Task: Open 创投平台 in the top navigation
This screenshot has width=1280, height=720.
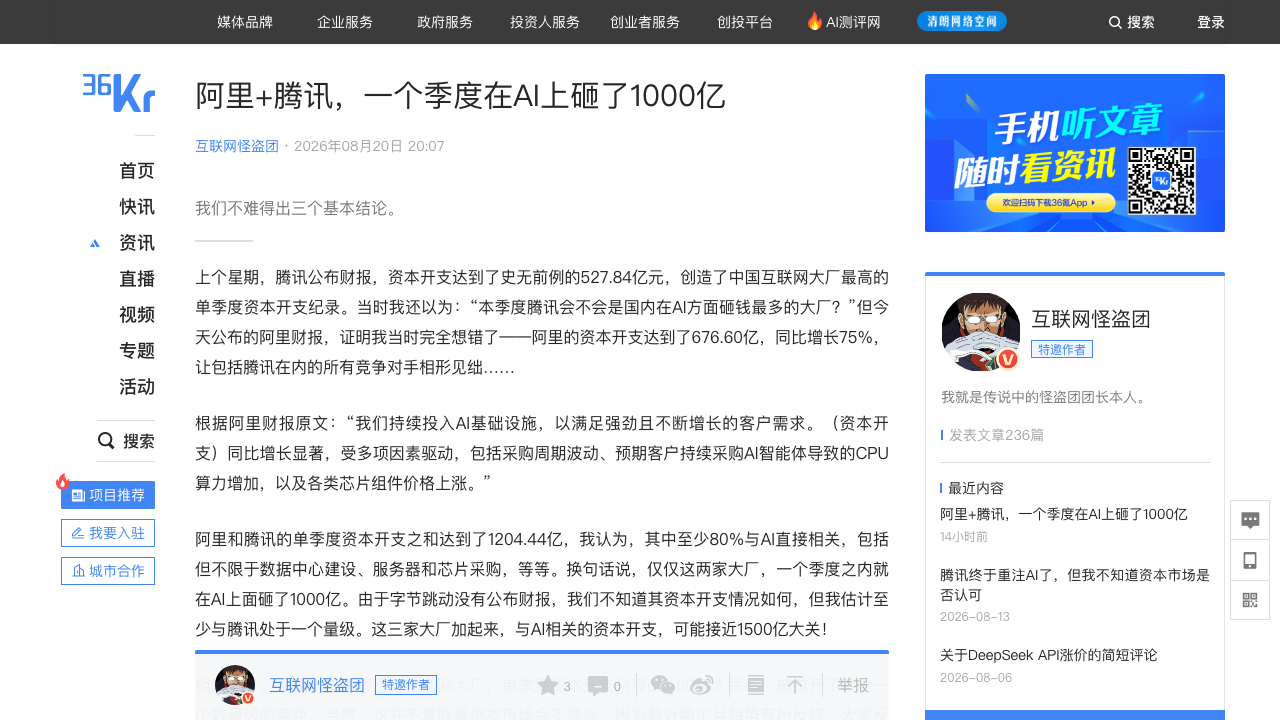Action: click(745, 22)
